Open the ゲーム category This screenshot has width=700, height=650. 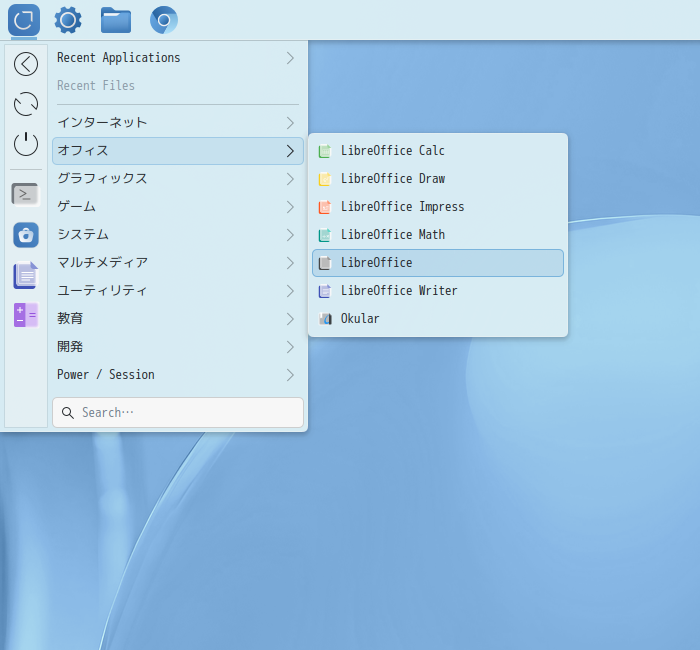point(178,207)
